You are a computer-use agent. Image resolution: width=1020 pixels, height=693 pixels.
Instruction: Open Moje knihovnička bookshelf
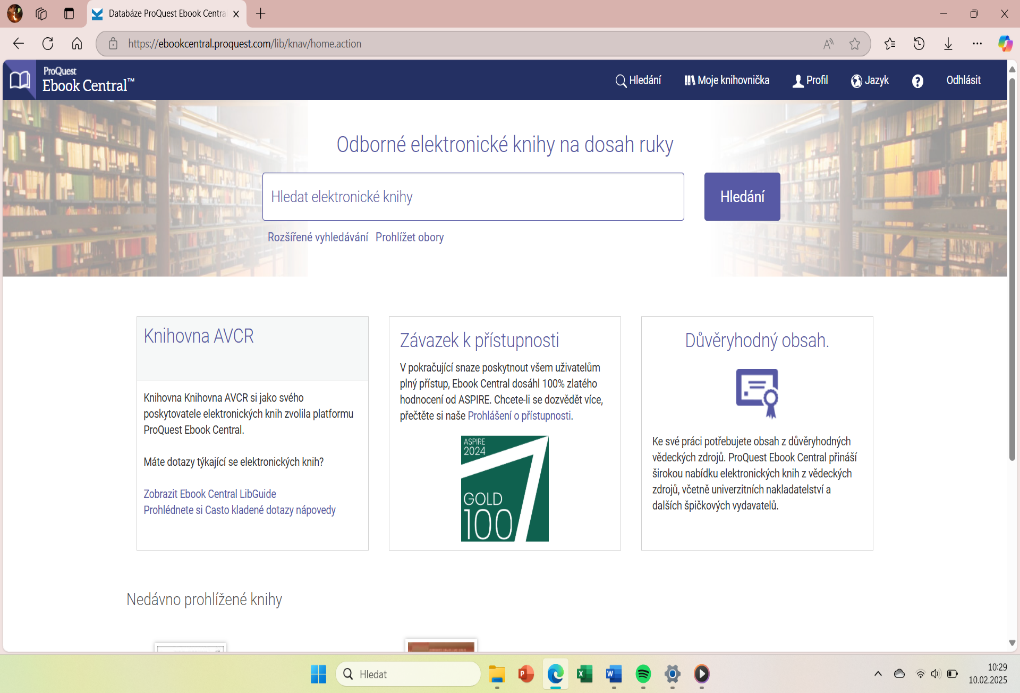727,81
